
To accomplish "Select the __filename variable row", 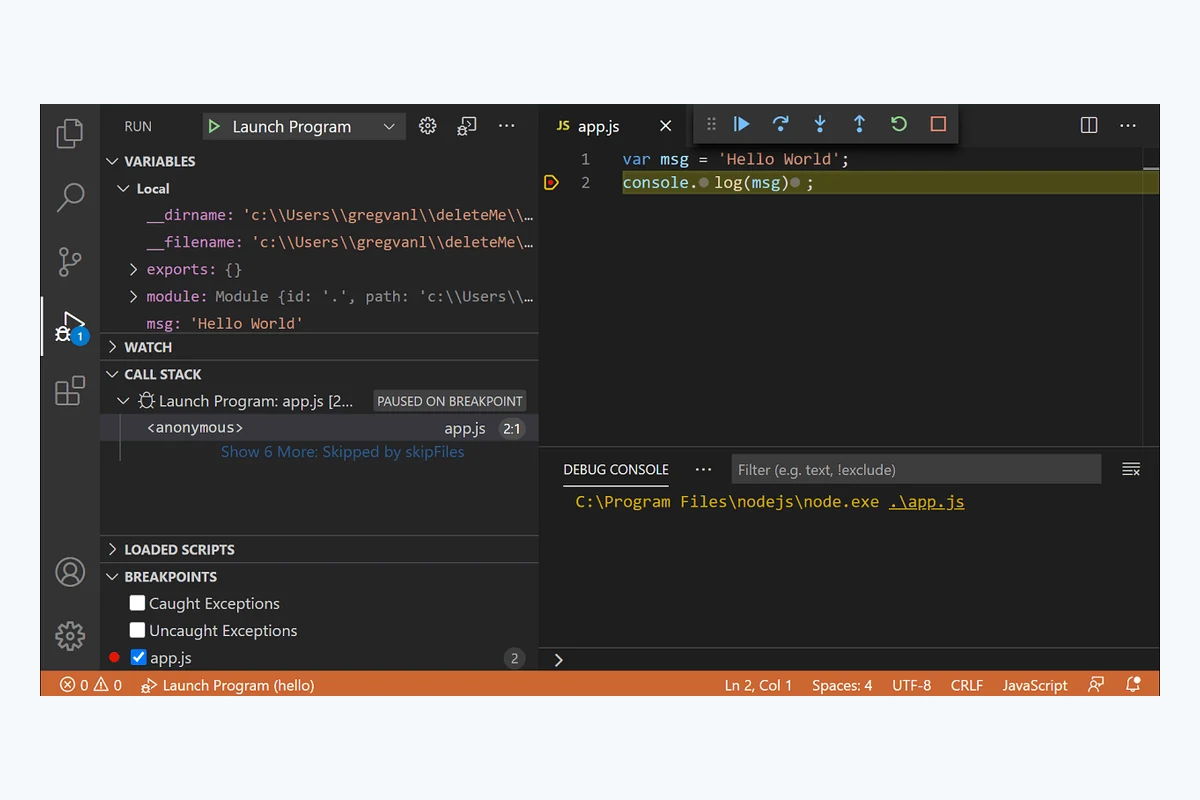I will pyautogui.click(x=320, y=242).
